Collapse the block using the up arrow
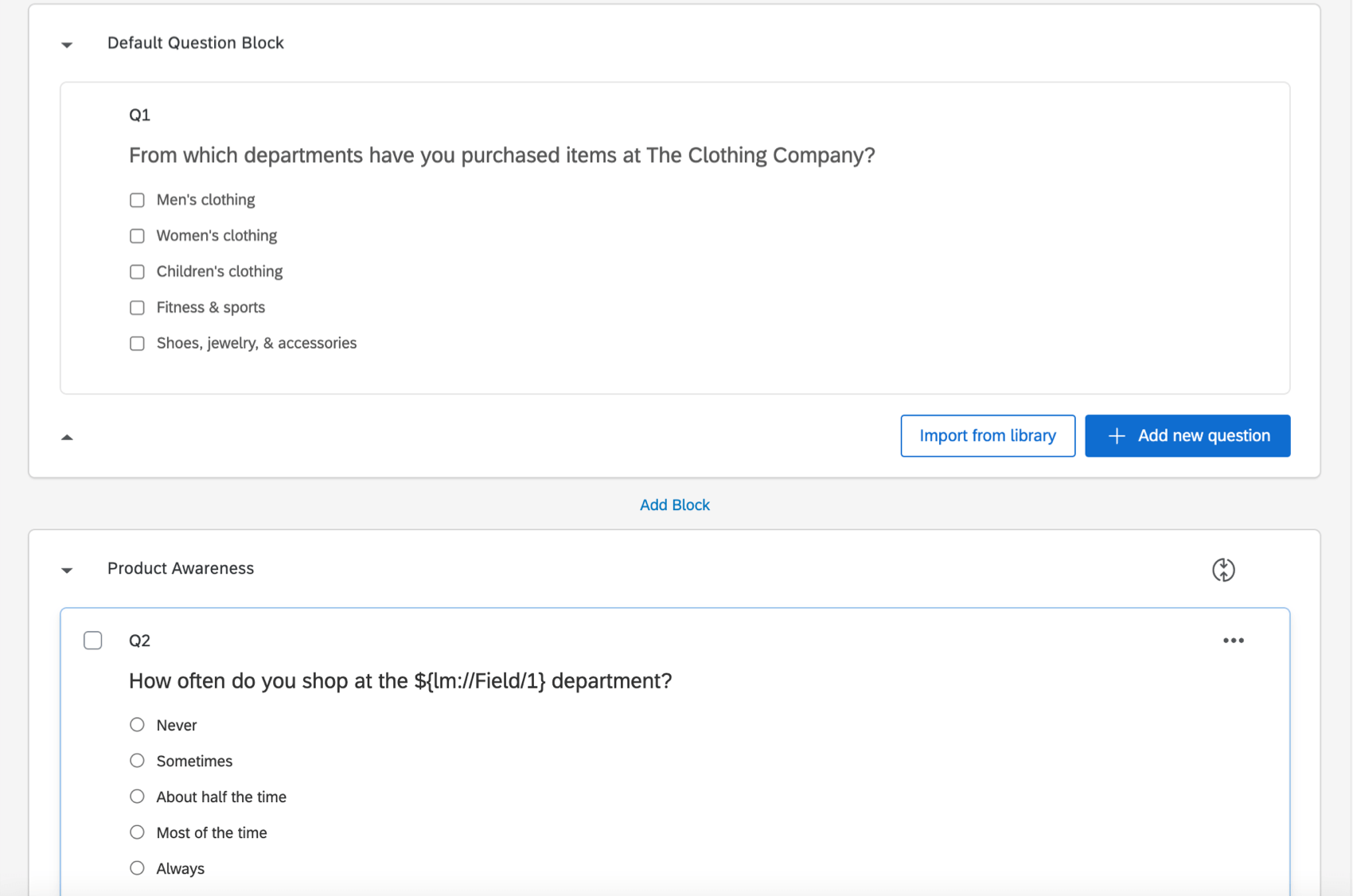 pyautogui.click(x=68, y=437)
